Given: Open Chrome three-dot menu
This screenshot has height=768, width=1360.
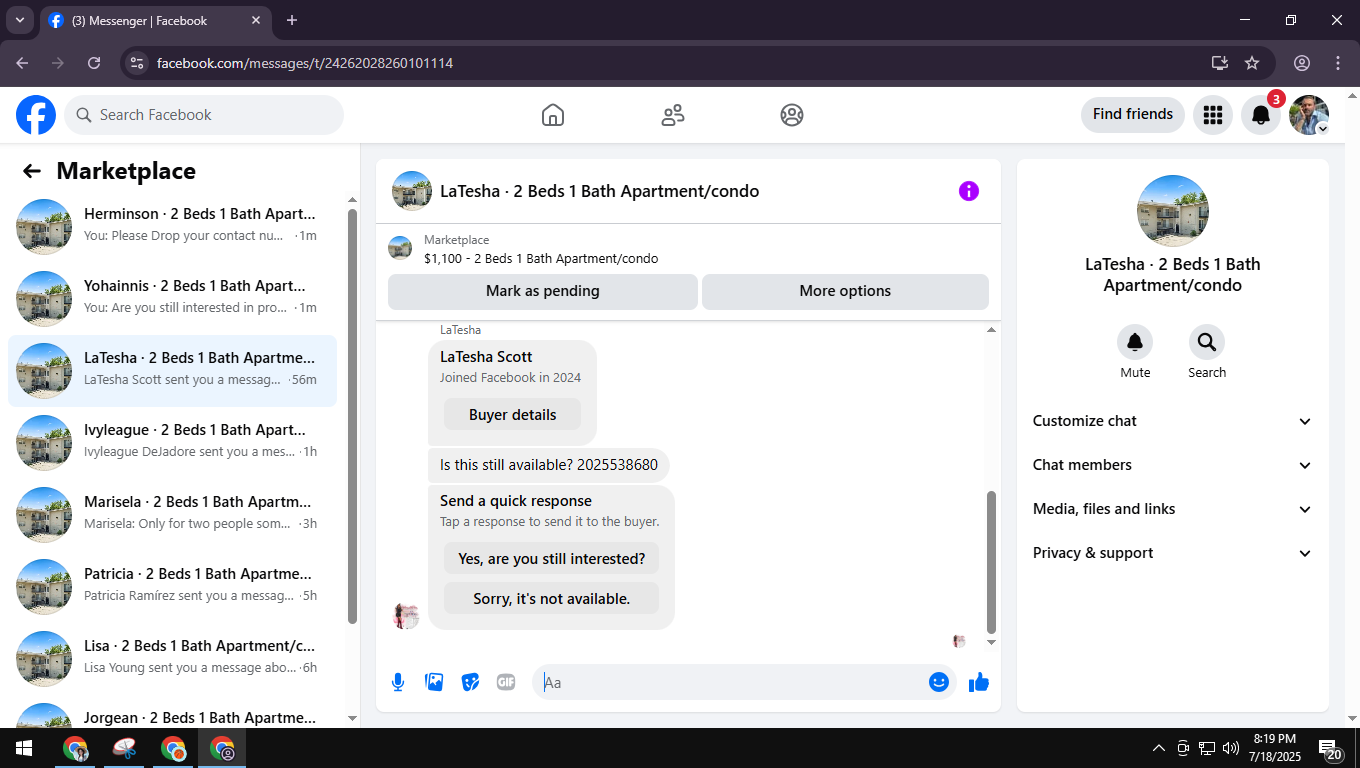Looking at the screenshot, I should click(x=1338, y=63).
